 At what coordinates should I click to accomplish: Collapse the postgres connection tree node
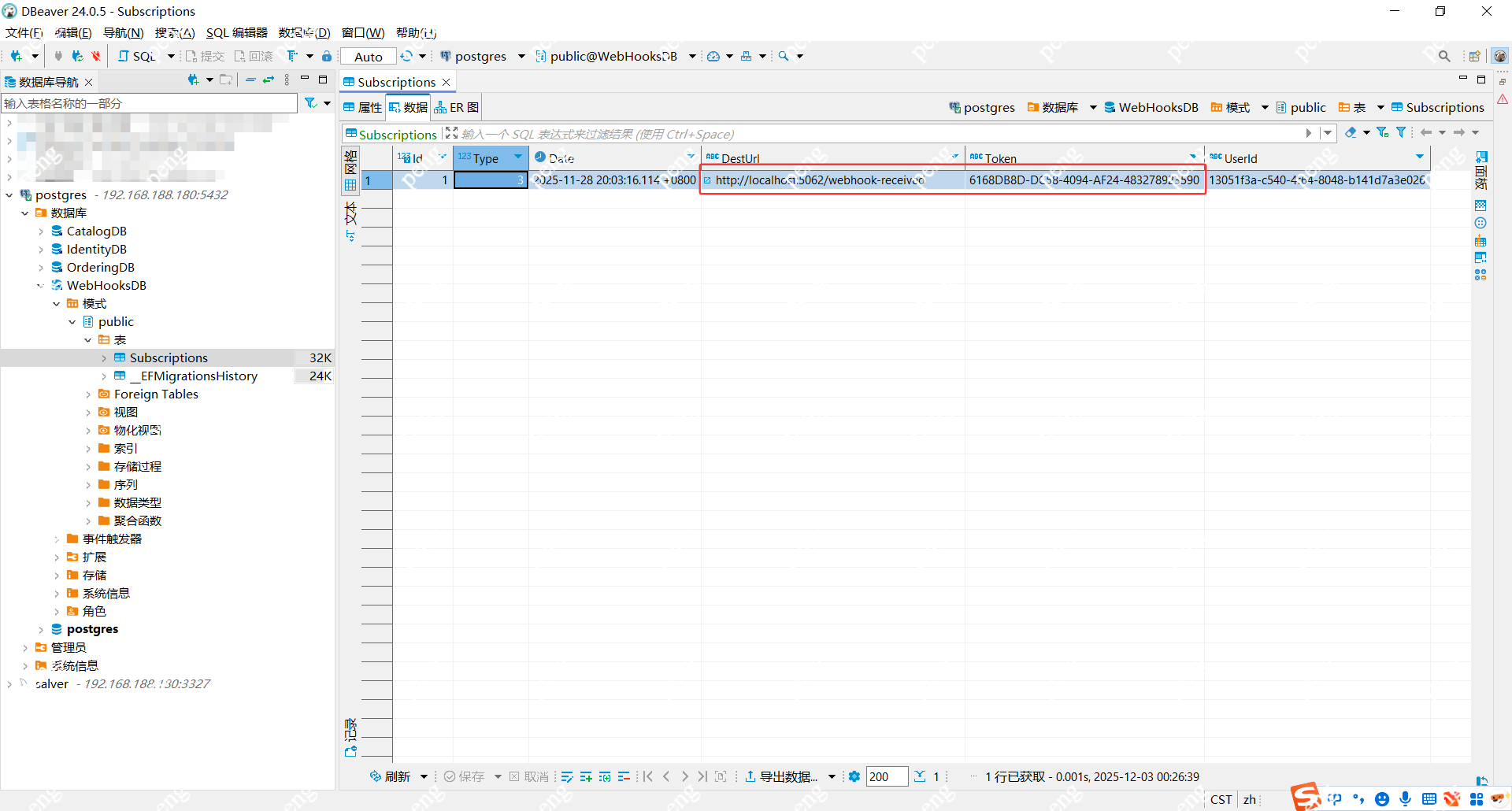pos(9,194)
